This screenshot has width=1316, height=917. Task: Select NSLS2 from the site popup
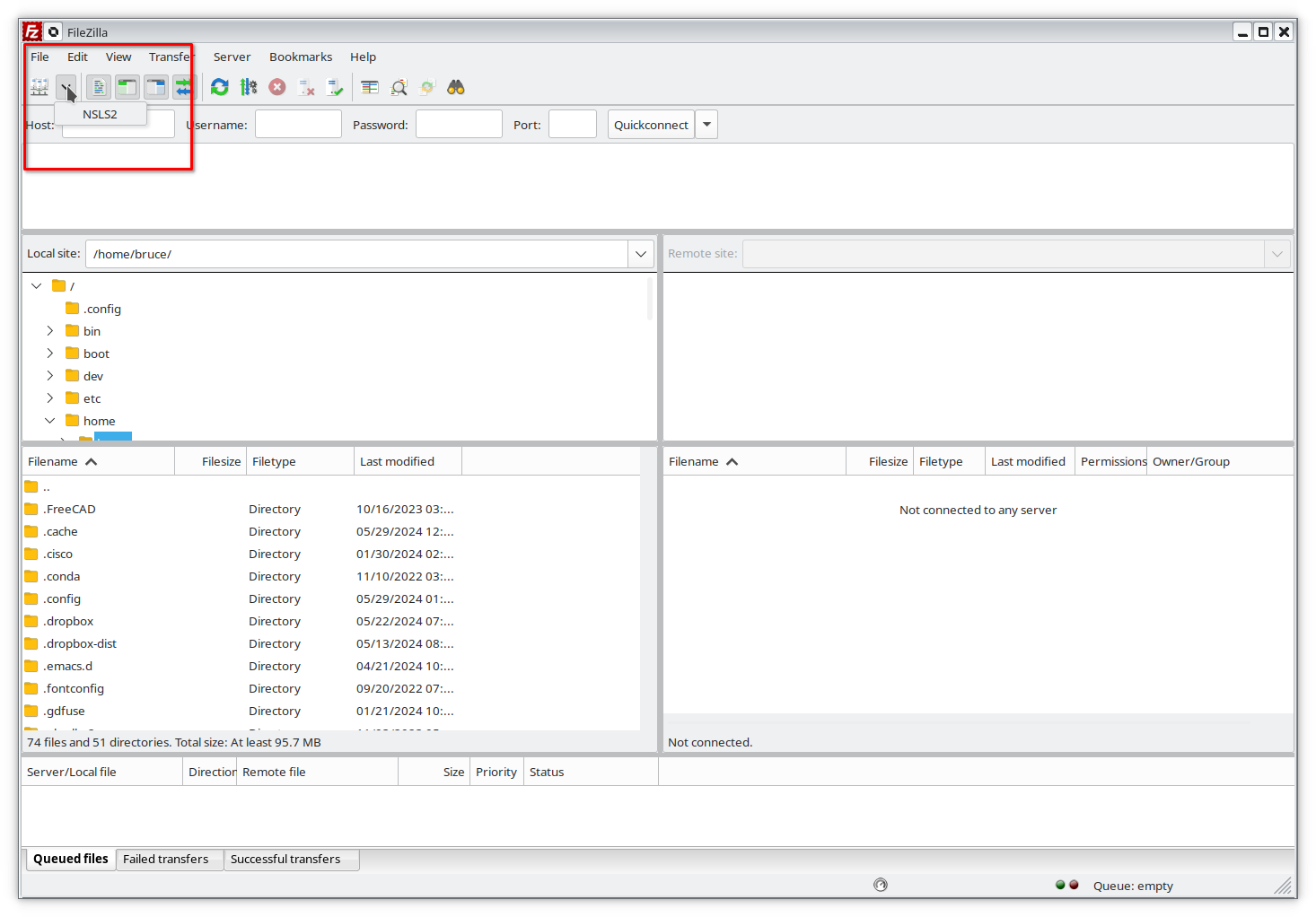tap(101, 114)
